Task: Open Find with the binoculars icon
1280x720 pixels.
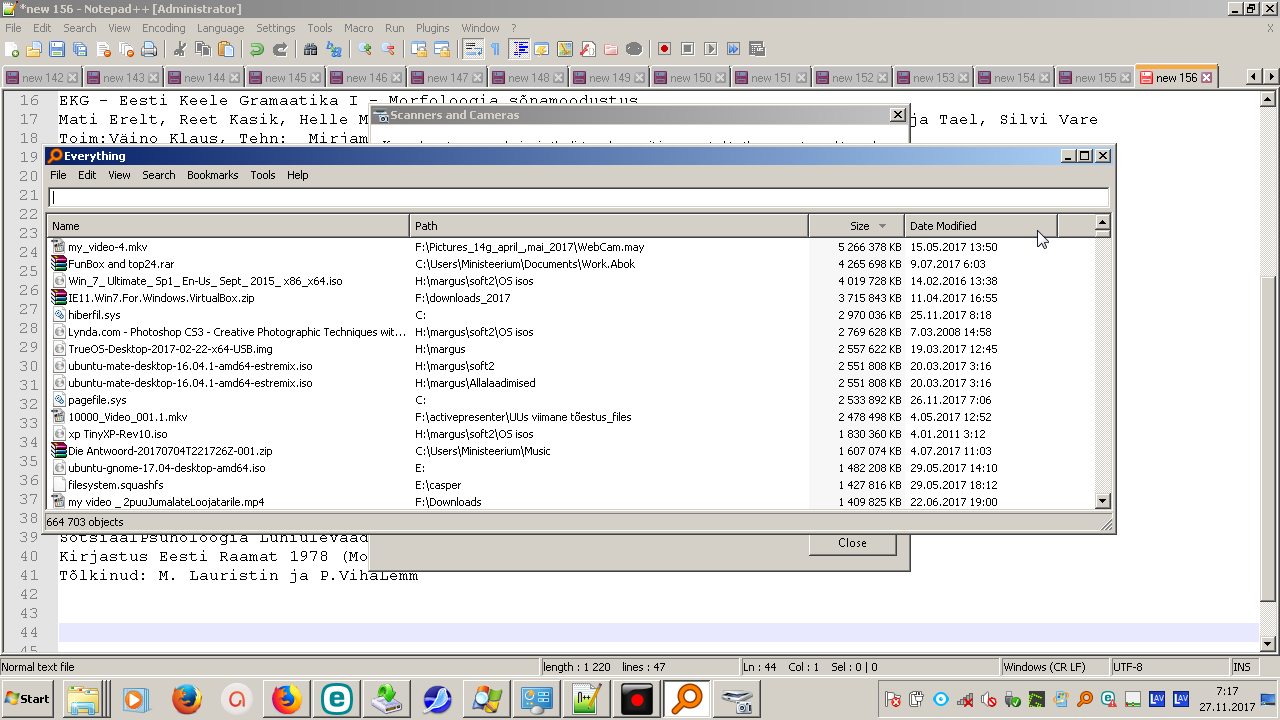Action: point(310,49)
